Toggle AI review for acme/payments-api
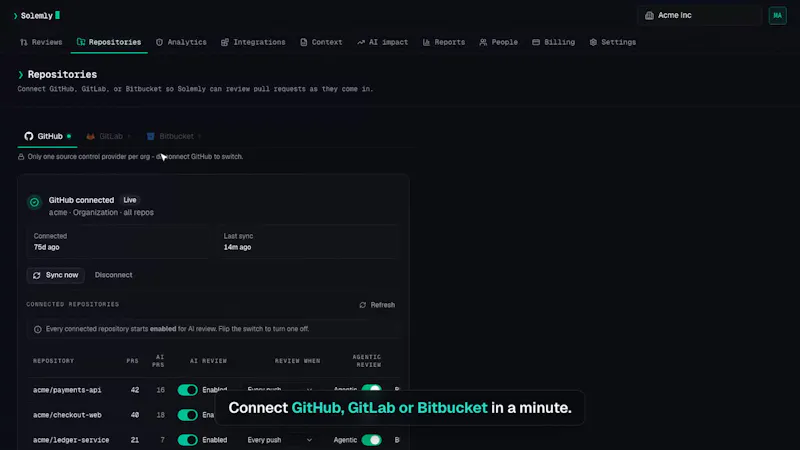The image size is (800, 450). click(187, 390)
